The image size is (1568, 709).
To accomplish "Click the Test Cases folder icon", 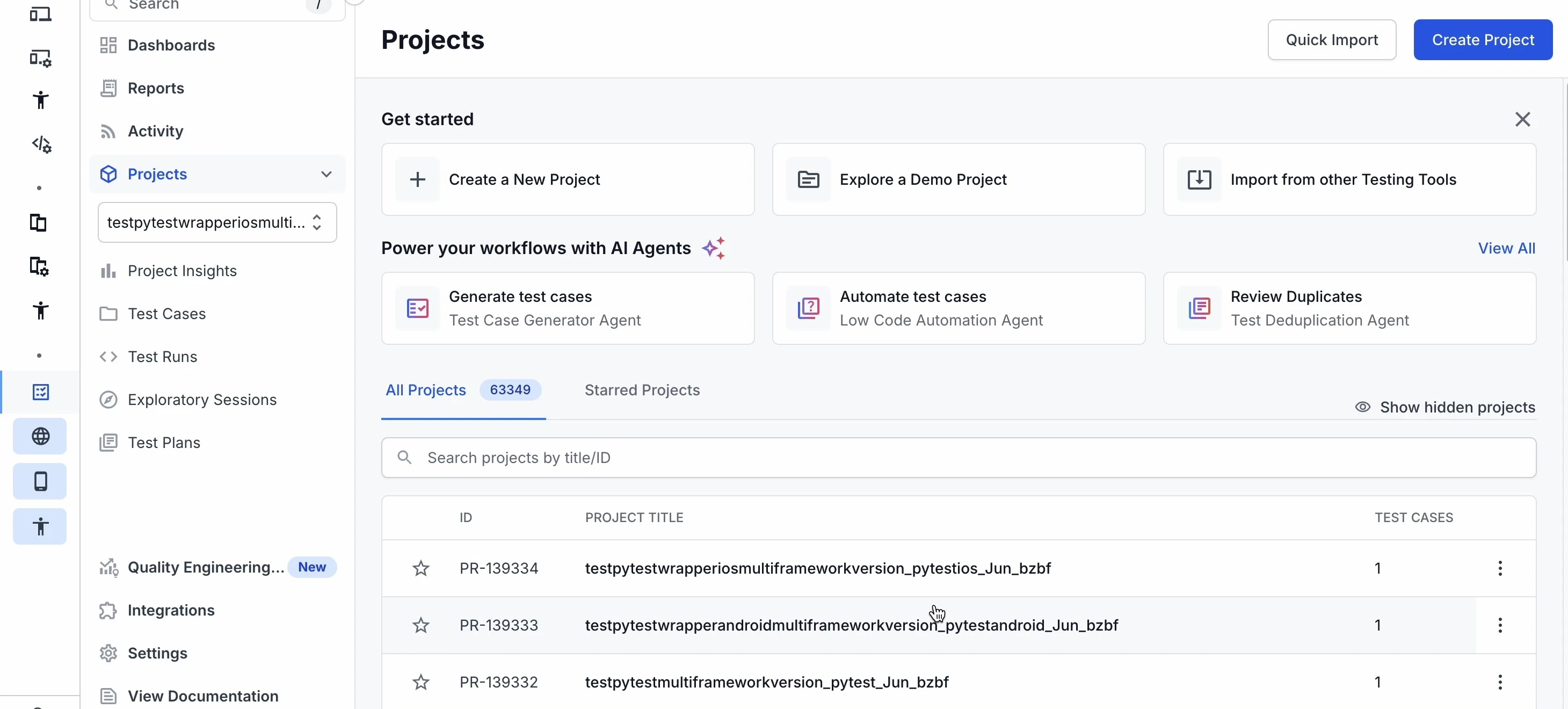I will [108, 314].
